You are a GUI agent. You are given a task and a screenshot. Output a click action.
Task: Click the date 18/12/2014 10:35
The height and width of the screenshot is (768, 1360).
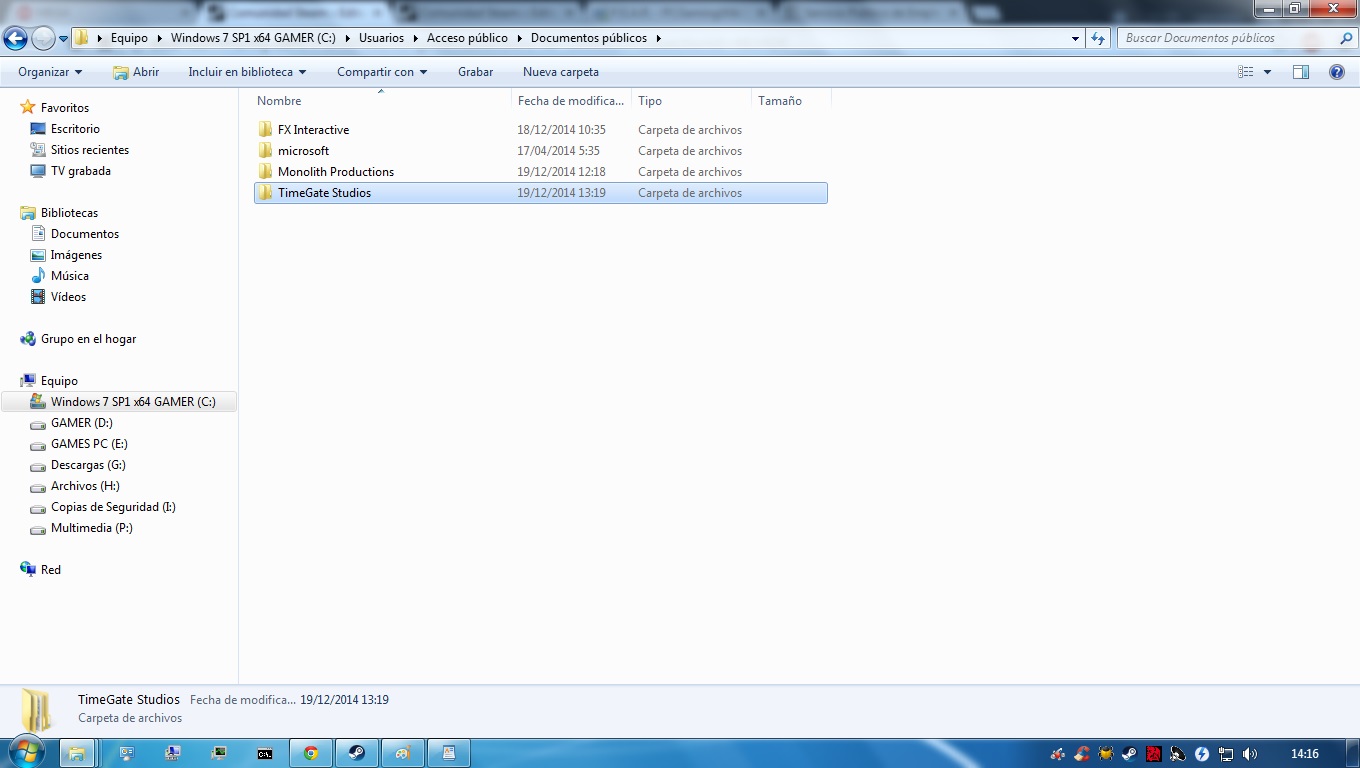pos(561,130)
